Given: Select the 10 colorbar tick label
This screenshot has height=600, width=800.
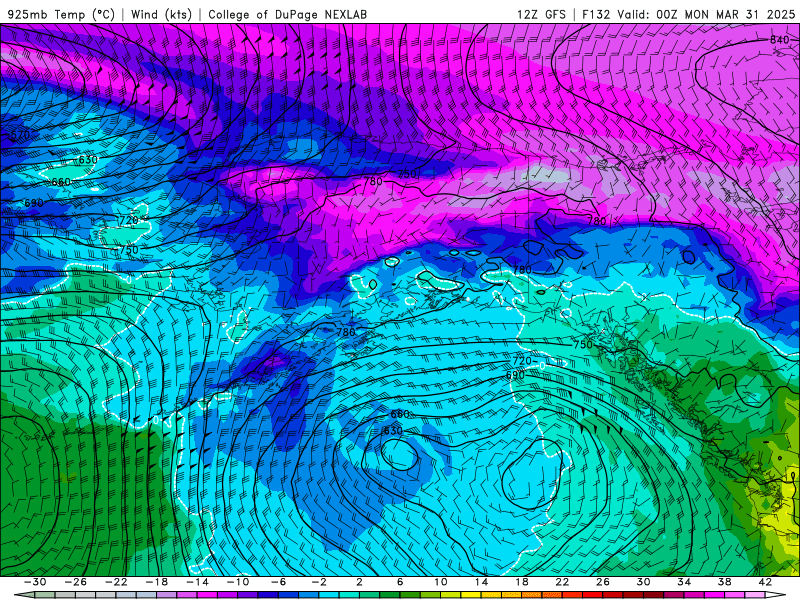Looking at the screenshot, I should 440,582.
